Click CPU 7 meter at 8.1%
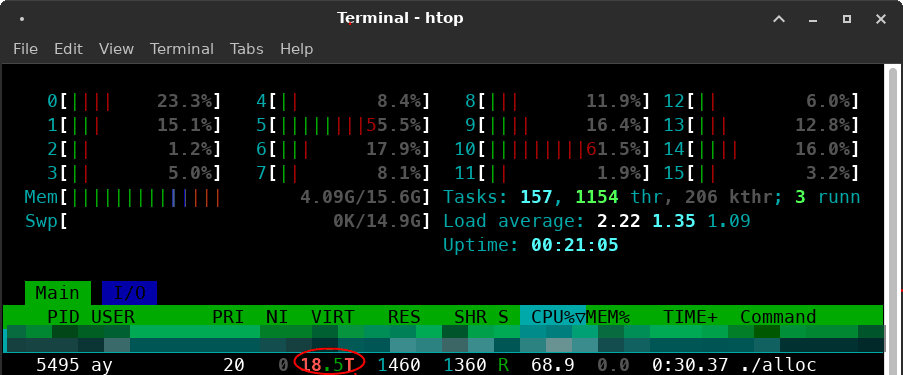903x375 pixels. [343, 173]
